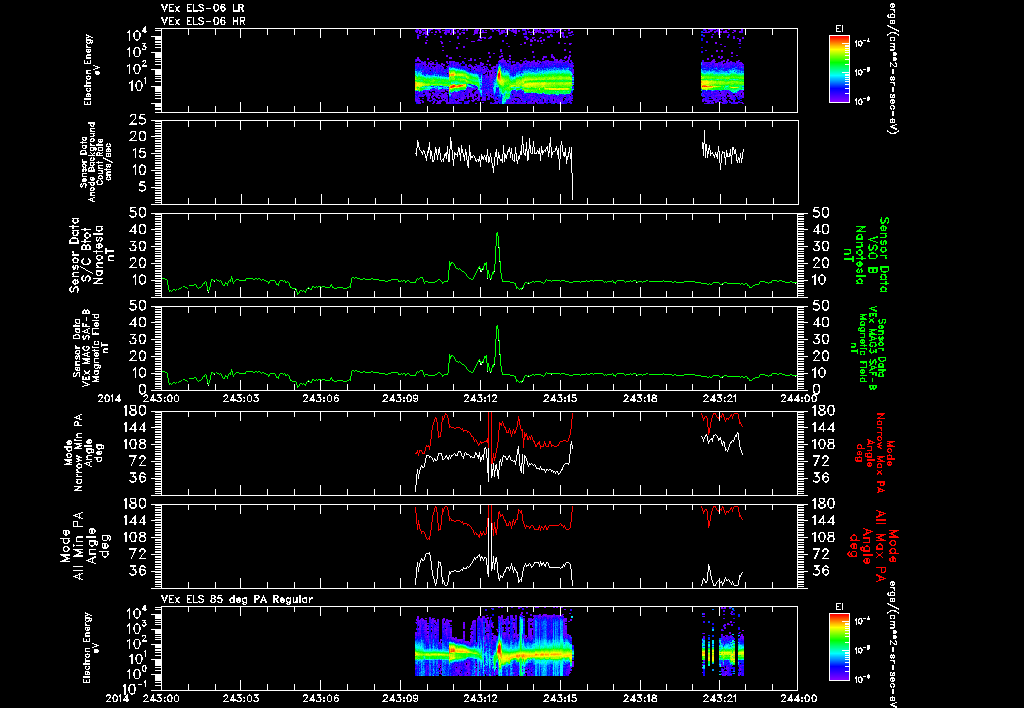The width and height of the screenshot is (1024, 708).
Task: Click the '243:00' tick label on bottom time axis
Action: point(161,698)
